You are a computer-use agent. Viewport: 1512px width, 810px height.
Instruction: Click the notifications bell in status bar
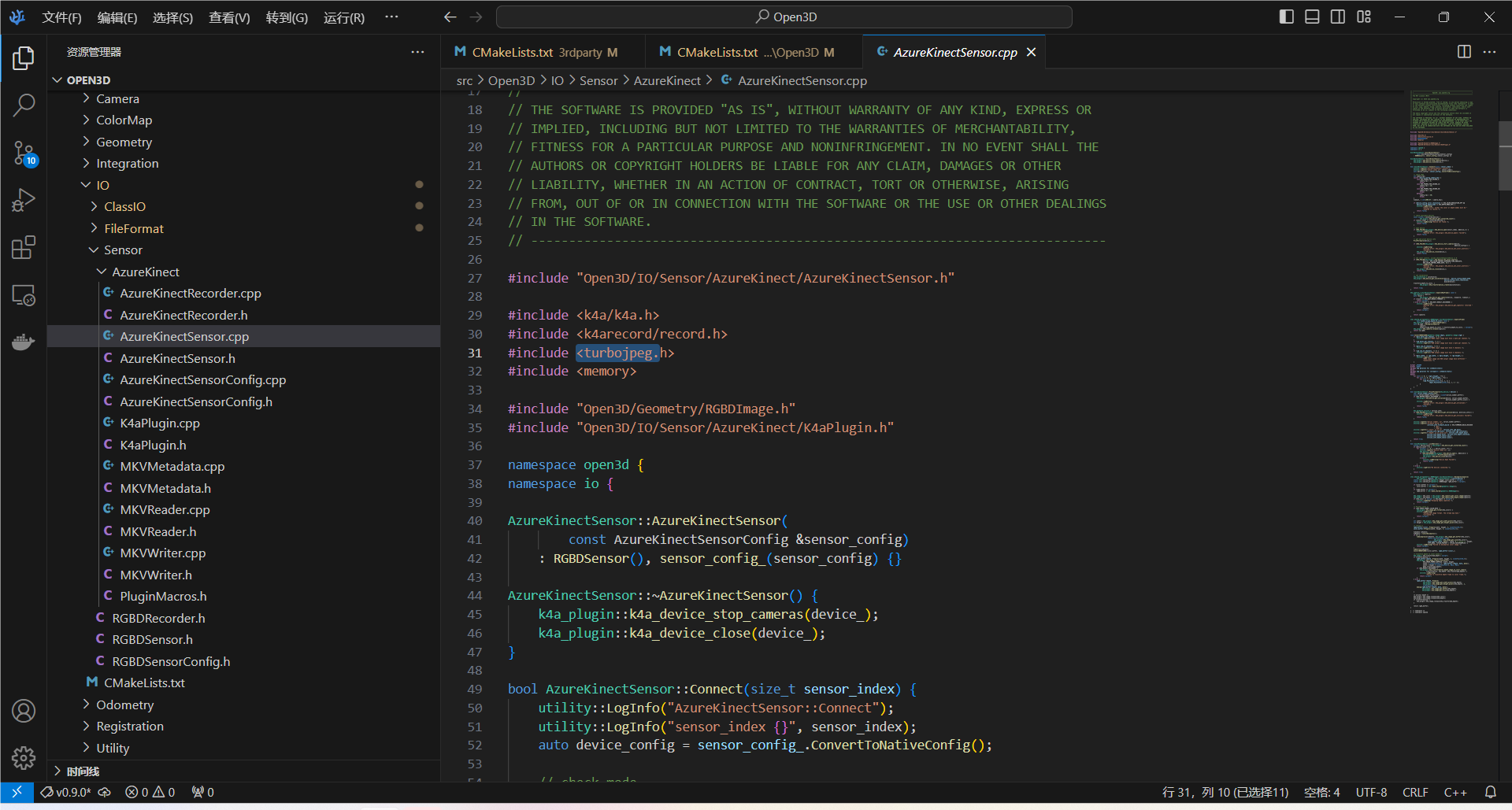(1490, 792)
